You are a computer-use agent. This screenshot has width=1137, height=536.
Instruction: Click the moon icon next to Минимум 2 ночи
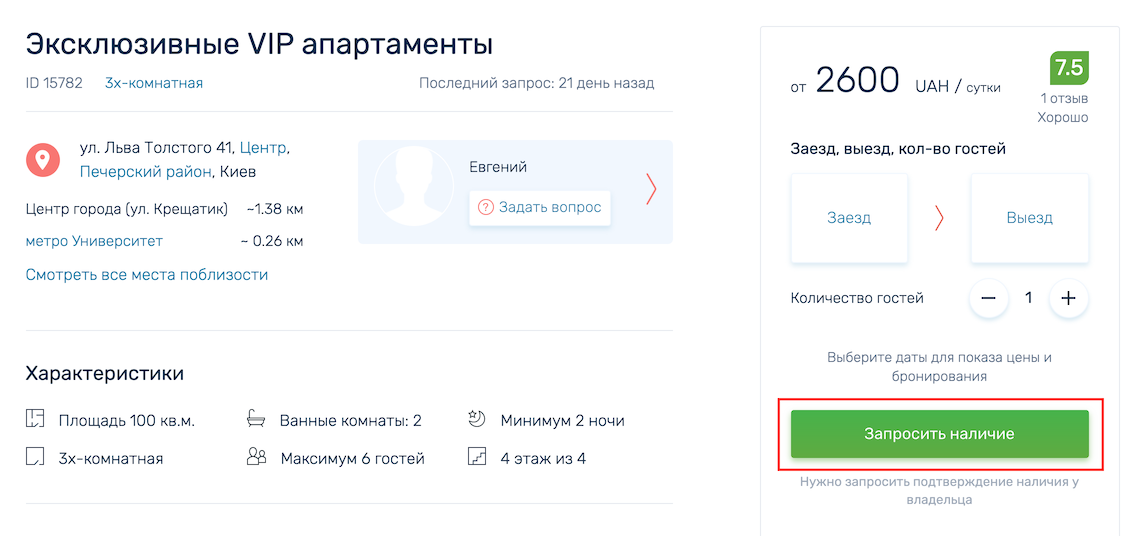click(x=476, y=419)
